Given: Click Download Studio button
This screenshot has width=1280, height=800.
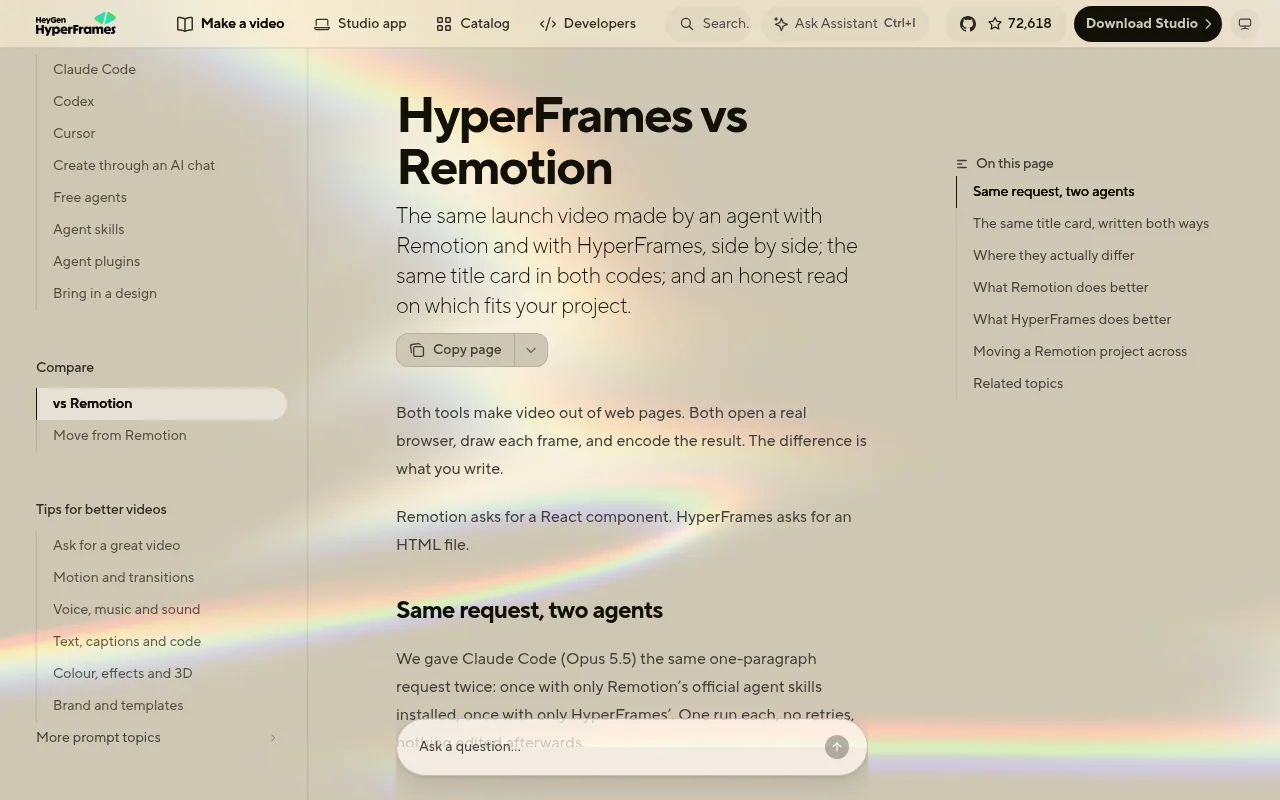Looking at the screenshot, I should 1148,23.
